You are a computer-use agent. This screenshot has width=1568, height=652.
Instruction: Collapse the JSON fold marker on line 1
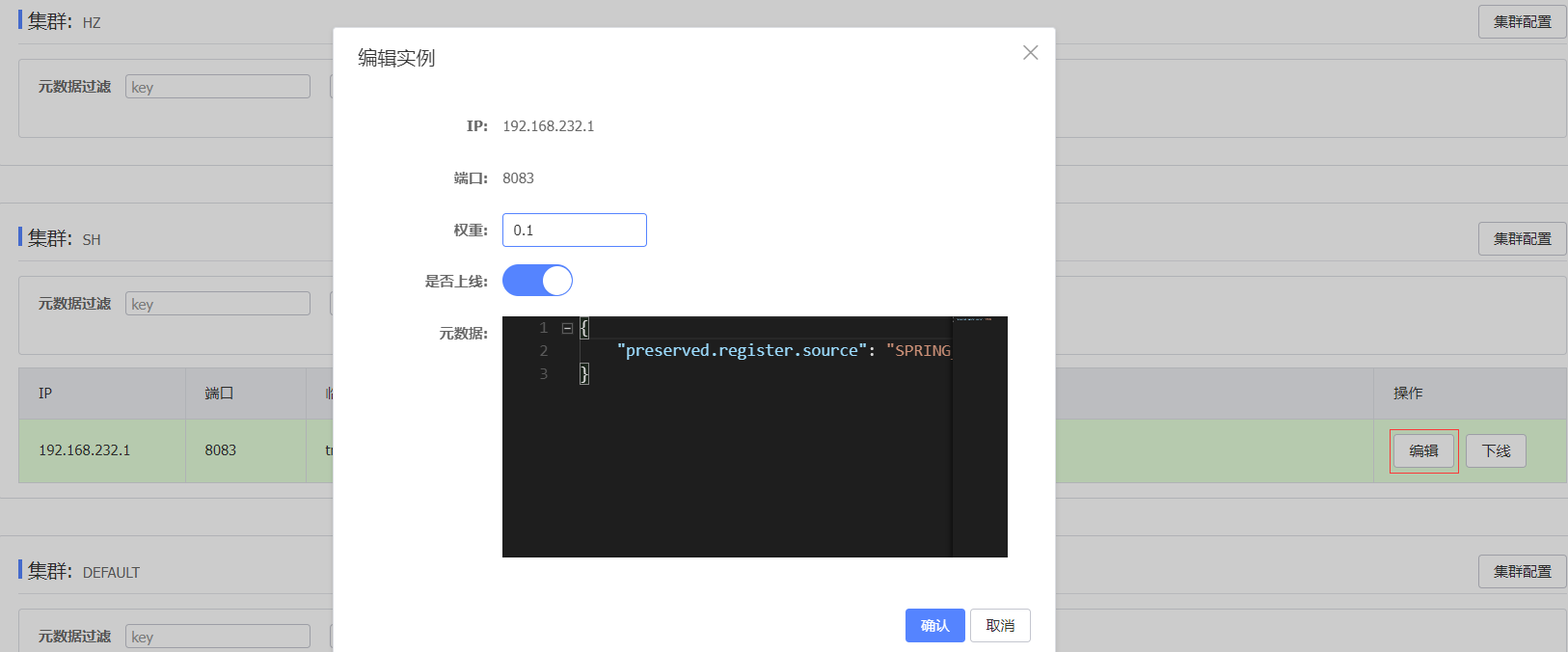point(568,329)
